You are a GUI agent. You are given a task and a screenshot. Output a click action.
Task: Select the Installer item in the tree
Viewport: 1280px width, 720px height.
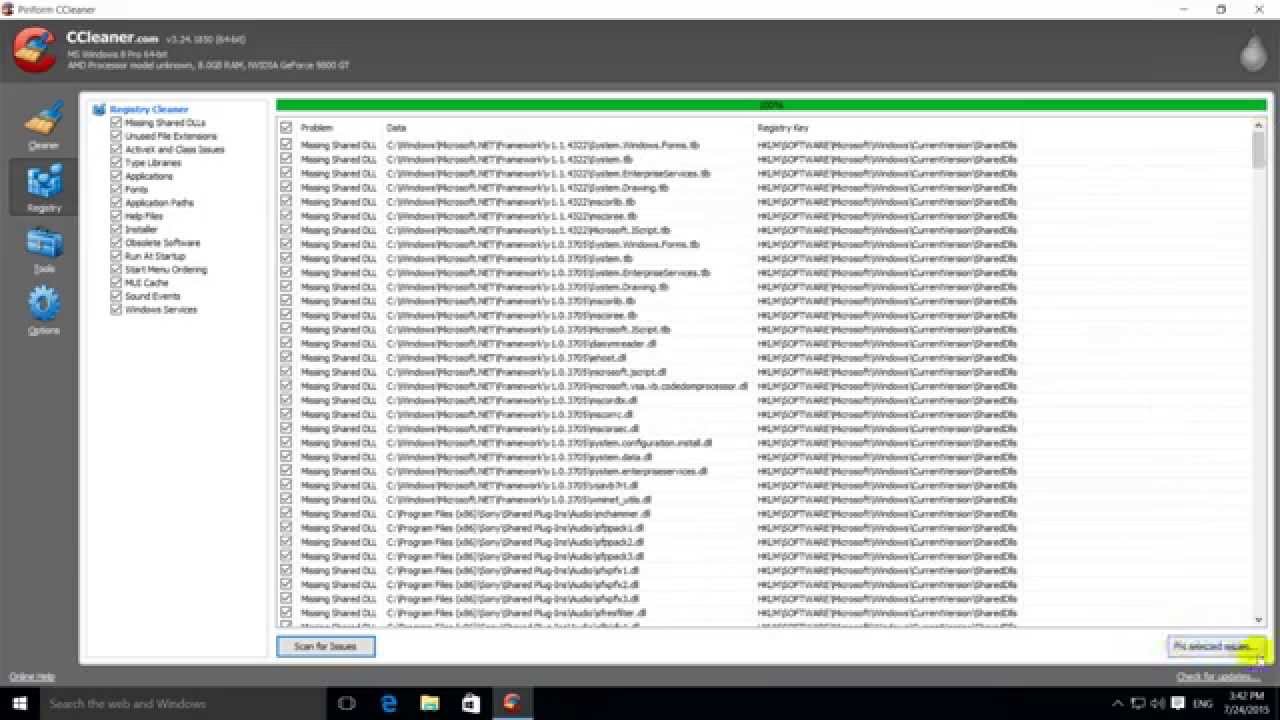coord(141,229)
